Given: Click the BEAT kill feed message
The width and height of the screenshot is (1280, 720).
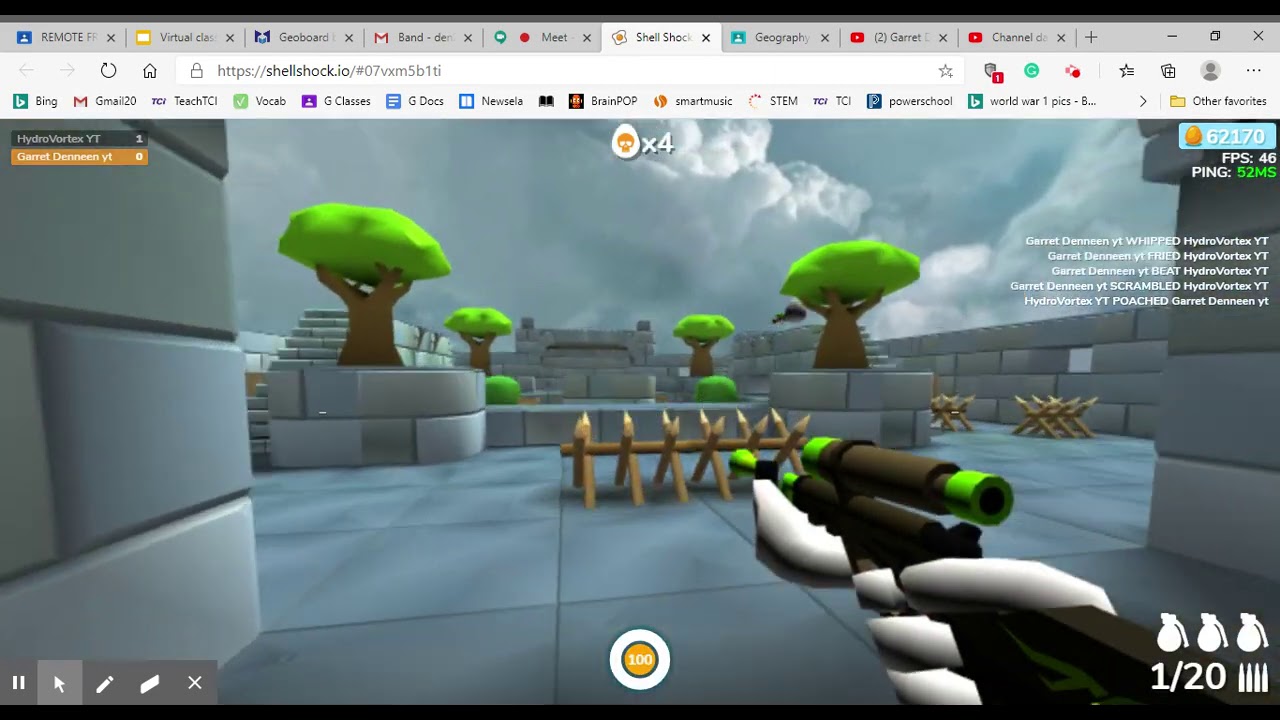Looking at the screenshot, I should click(x=1160, y=271).
